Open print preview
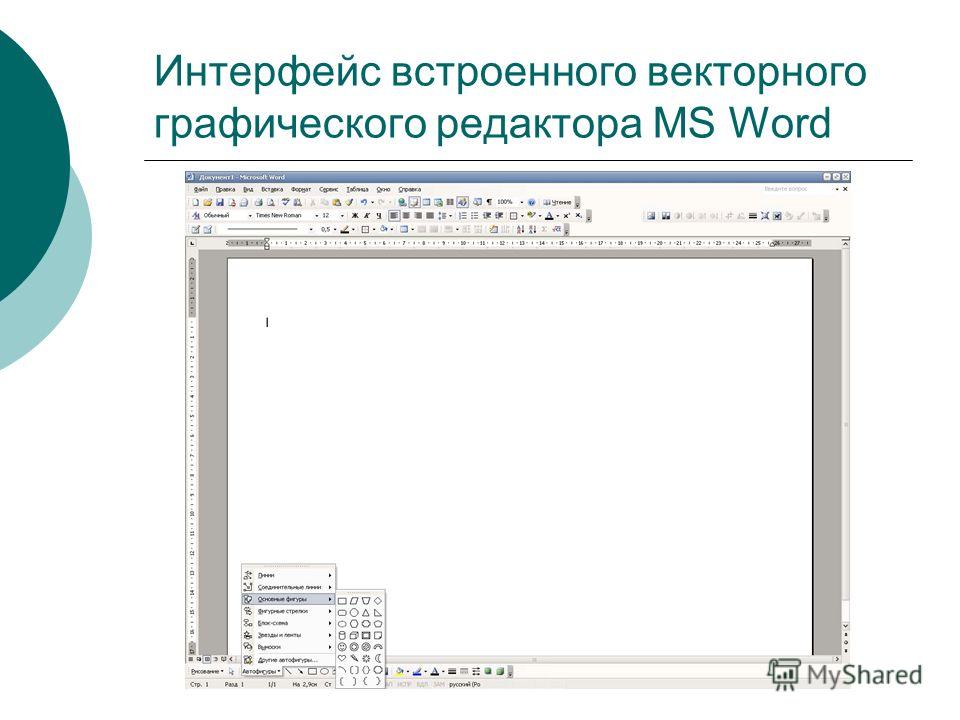Screen dimensions: 960x720 click(271, 202)
